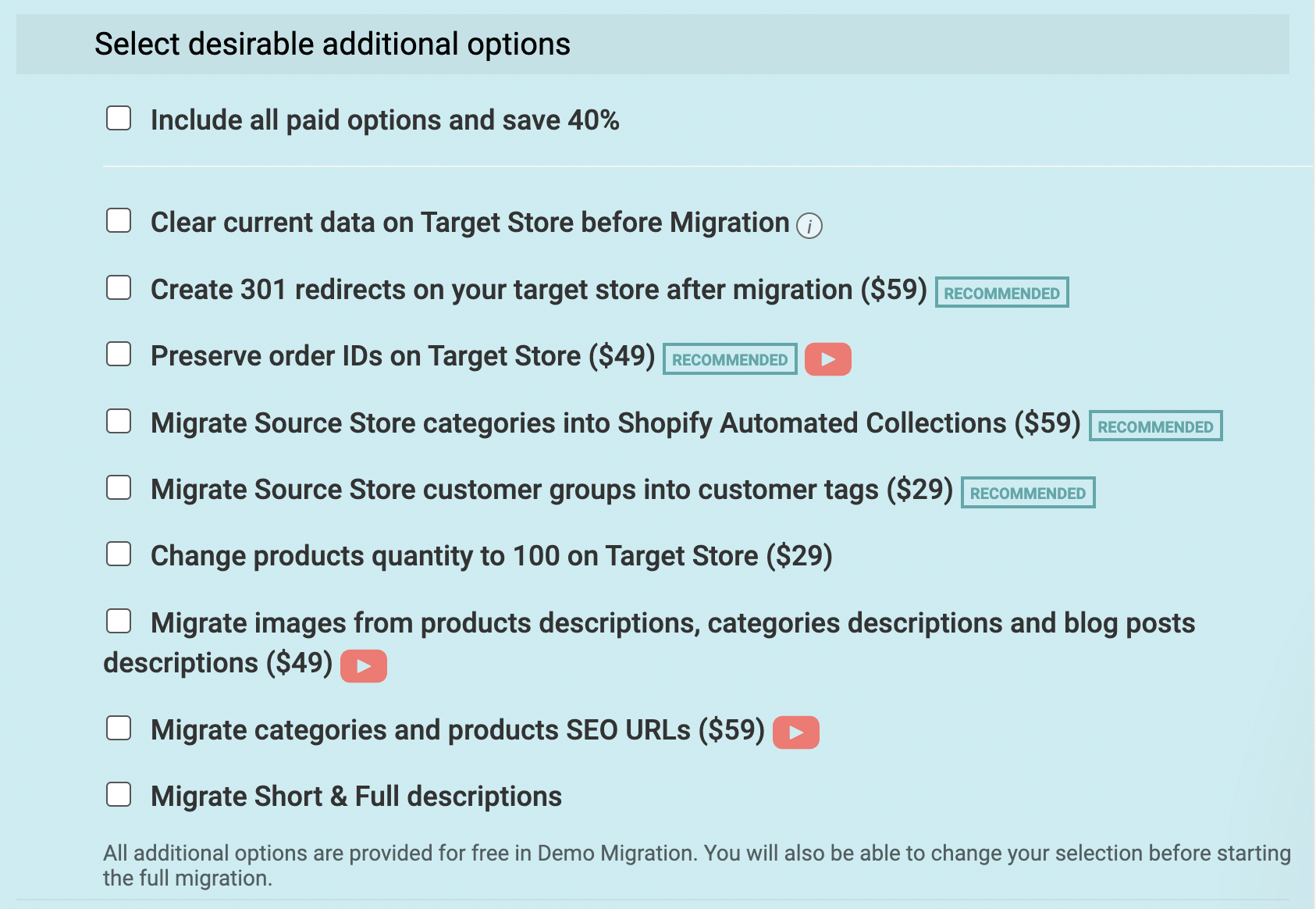Click RECOMMENDED badge for Automated Collections option
The height and width of the screenshot is (909, 1316).
click(x=1155, y=426)
